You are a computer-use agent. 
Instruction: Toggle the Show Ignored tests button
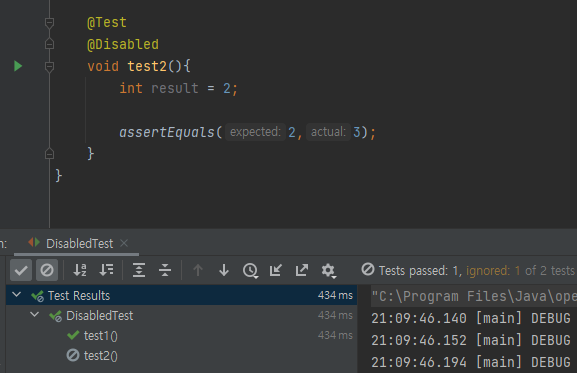(x=47, y=270)
